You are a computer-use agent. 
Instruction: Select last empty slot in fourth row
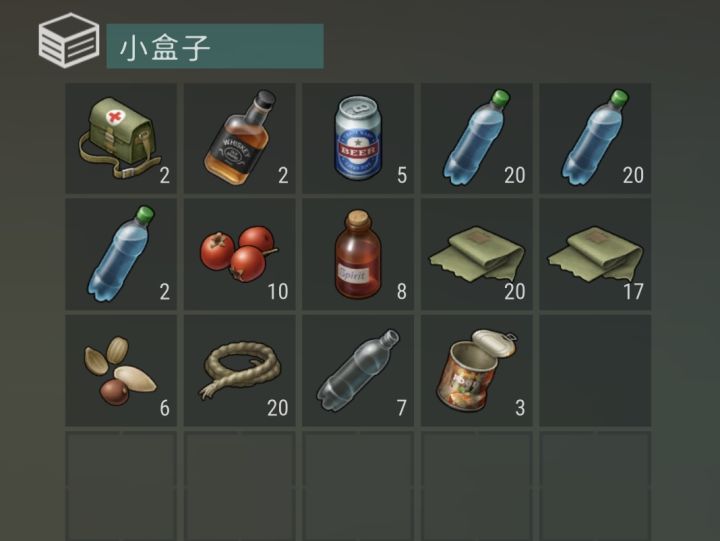click(x=595, y=485)
